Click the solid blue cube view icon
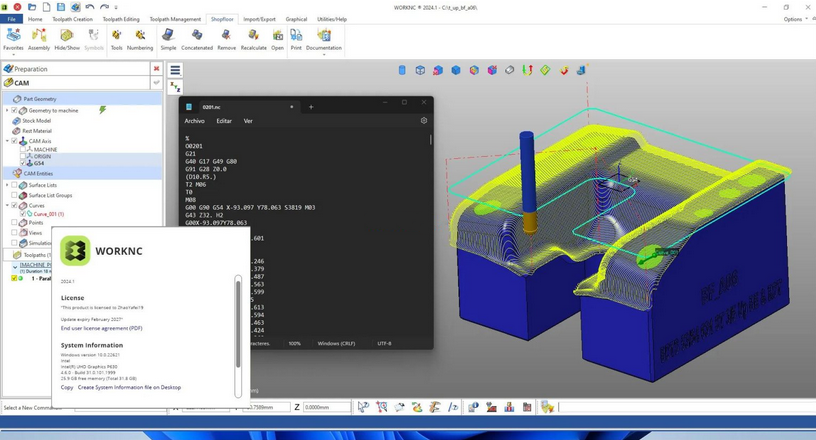816x440 pixels. coord(456,70)
